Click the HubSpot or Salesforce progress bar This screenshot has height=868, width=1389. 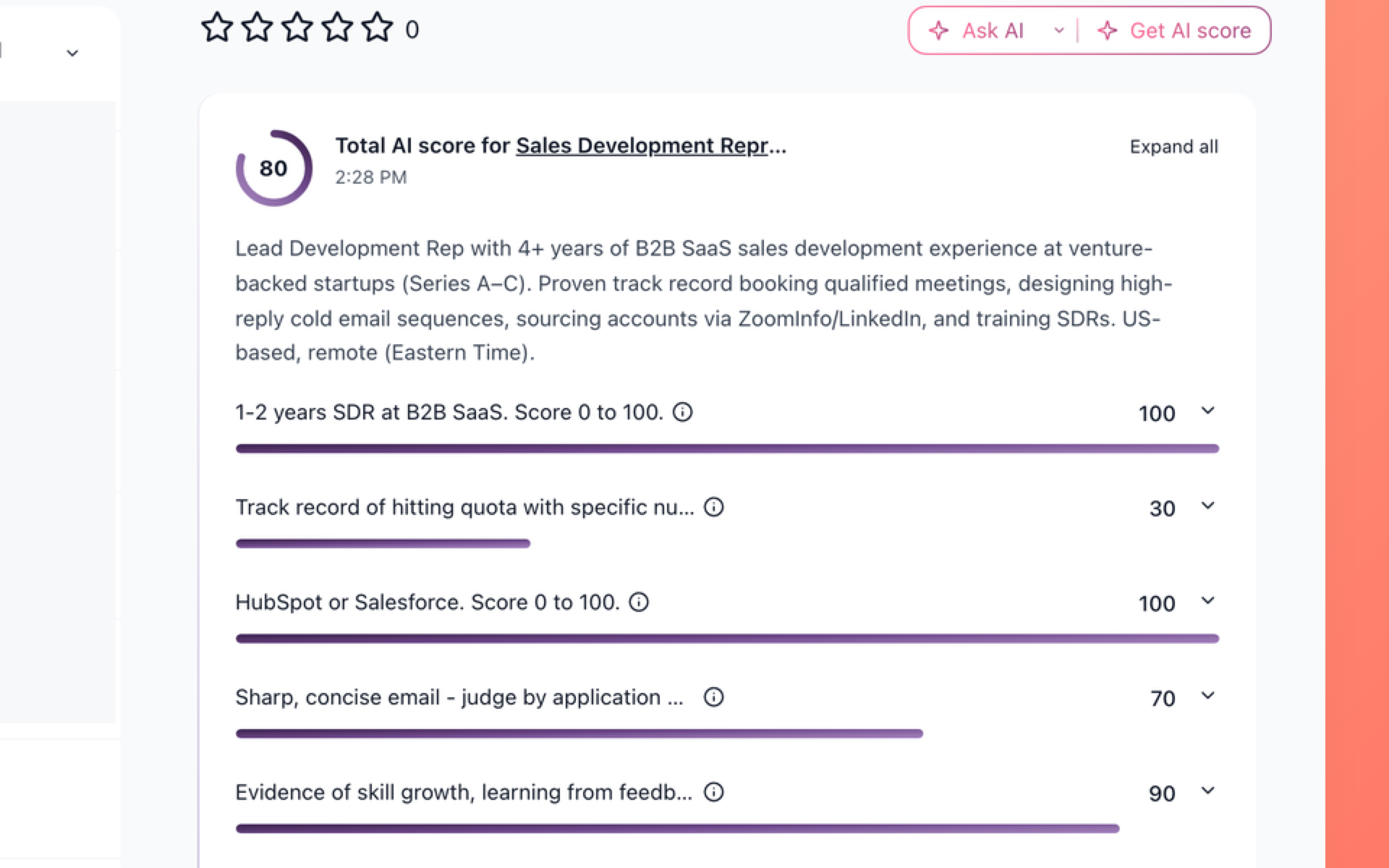coord(727,639)
